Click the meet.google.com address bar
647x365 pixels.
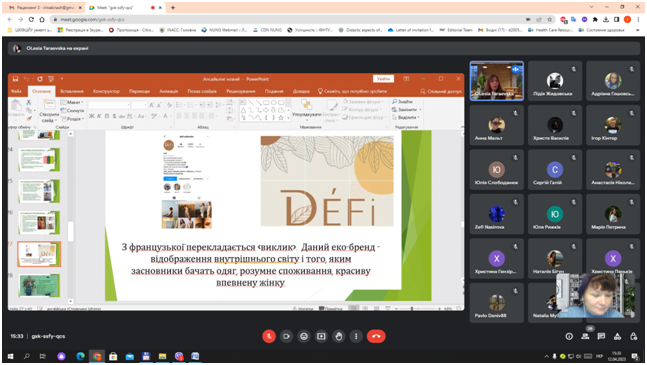tap(289, 19)
